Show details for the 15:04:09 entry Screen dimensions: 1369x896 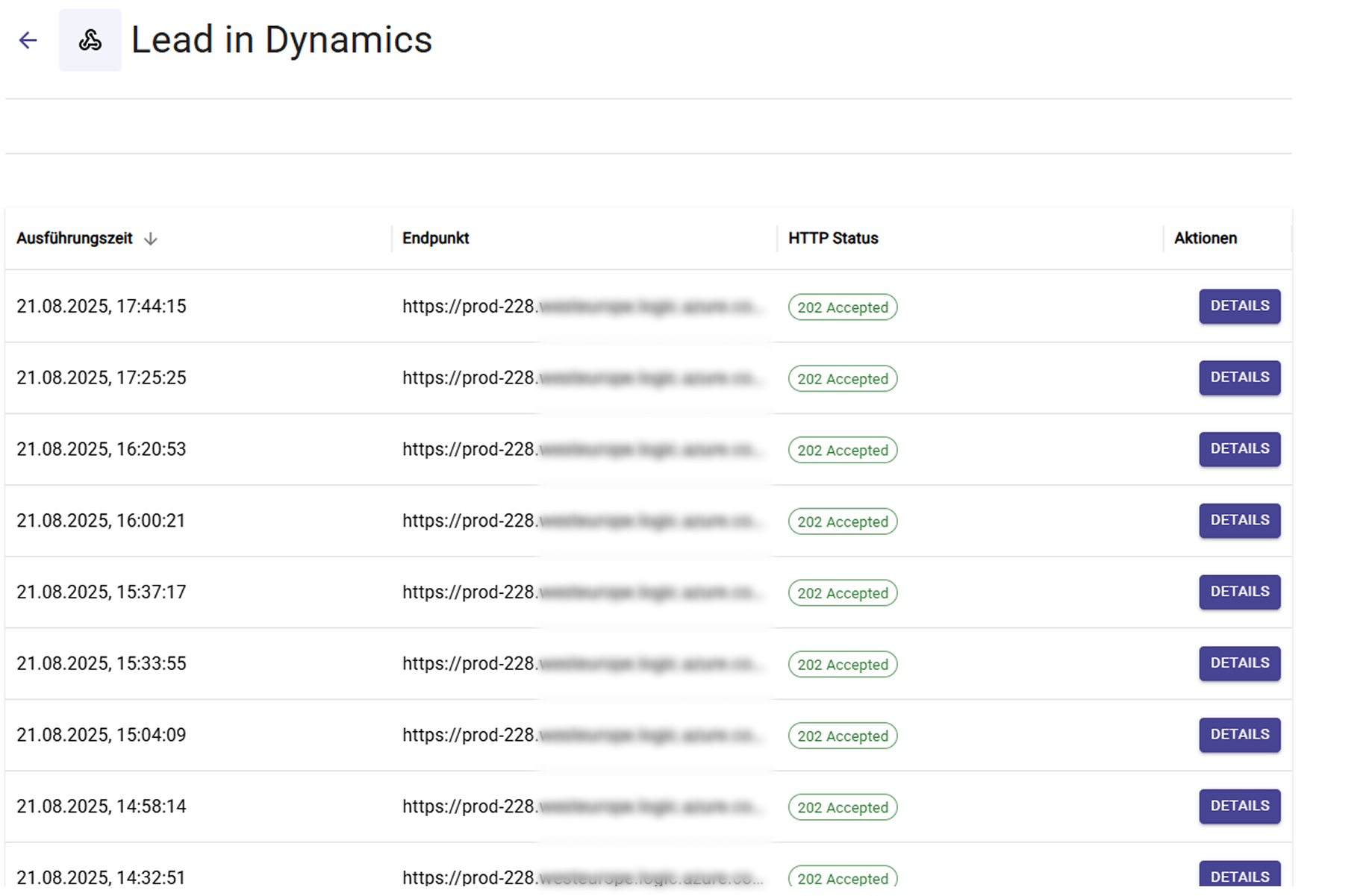[x=1239, y=735]
